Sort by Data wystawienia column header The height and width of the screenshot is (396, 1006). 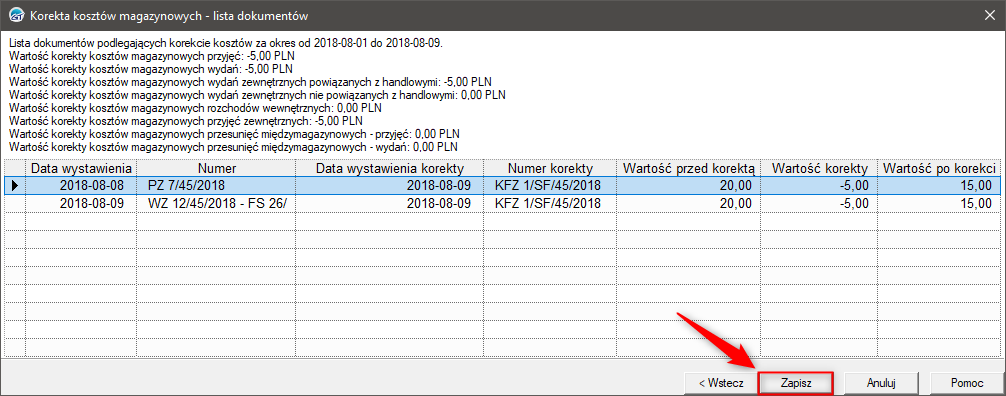point(81,168)
